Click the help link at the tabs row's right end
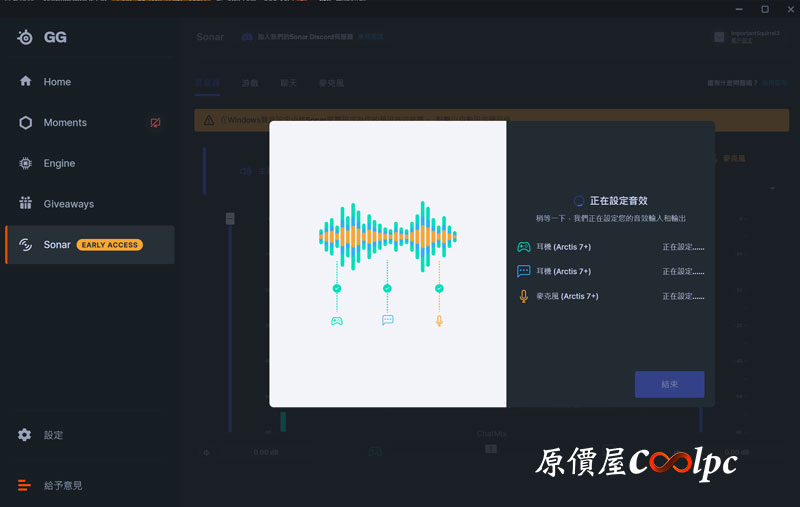Image resolution: width=800 pixels, height=507 pixels. pyautogui.click(x=774, y=83)
